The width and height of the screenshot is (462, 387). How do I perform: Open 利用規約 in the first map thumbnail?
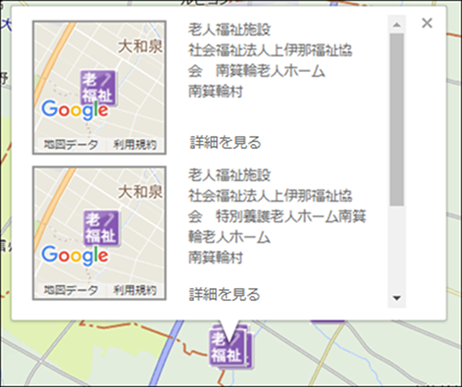pos(135,145)
